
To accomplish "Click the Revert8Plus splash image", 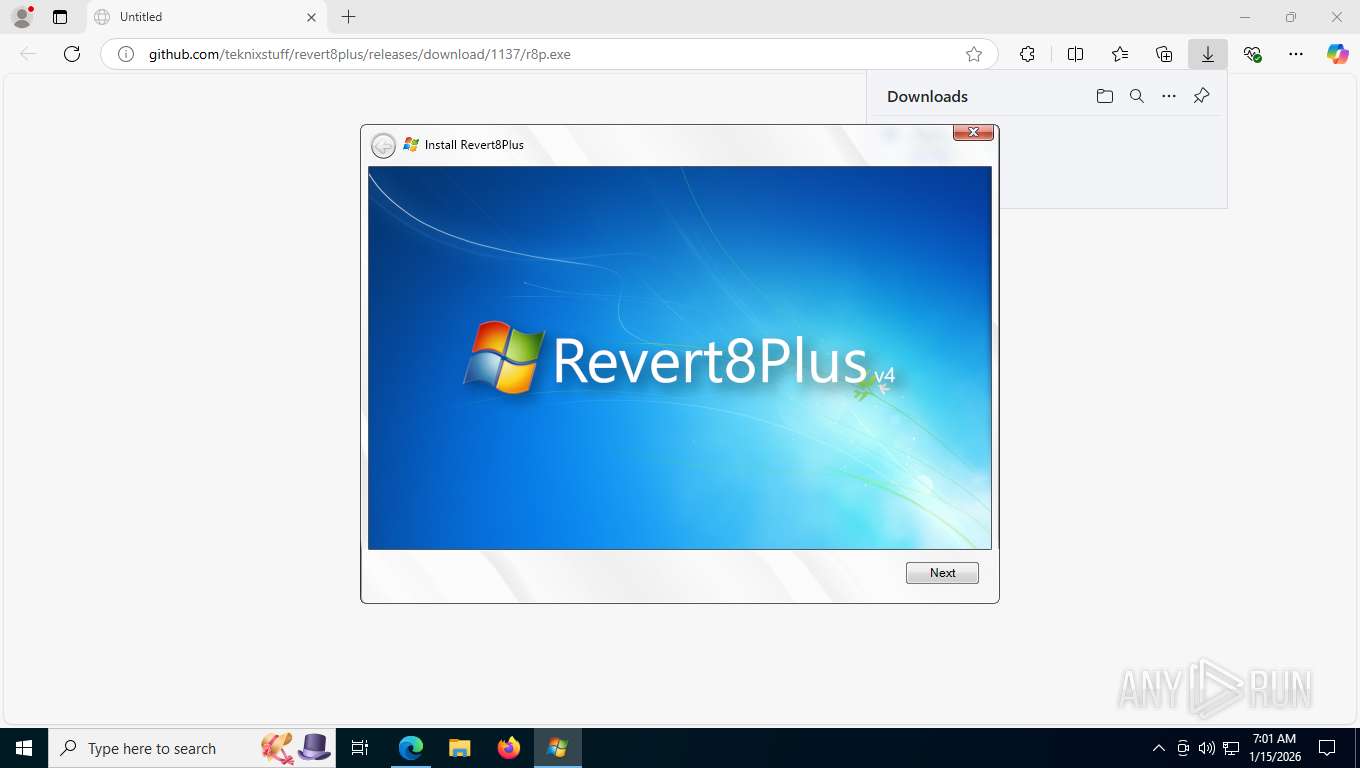I will [x=680, y=358].
